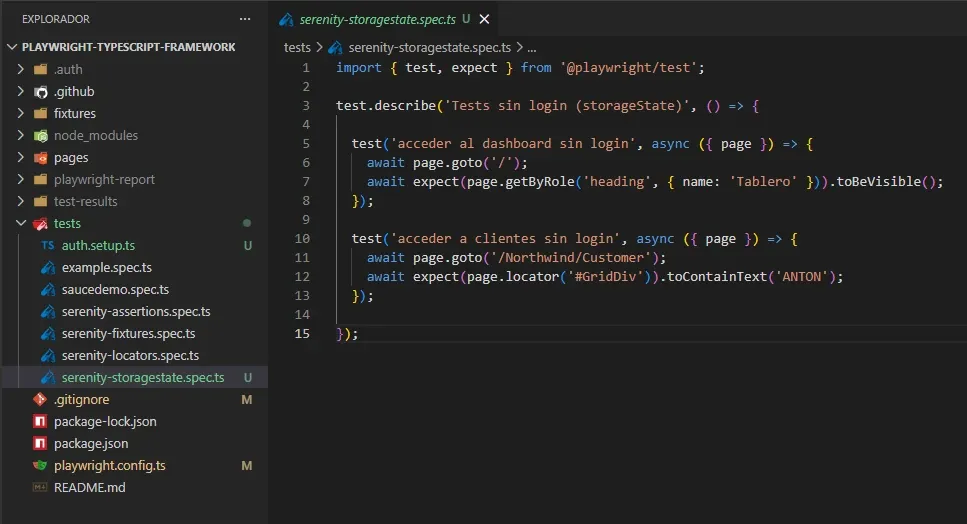Image resolution: width=967 pixels, height=524 pixels.
Task: Click Playwright icon in the editor tab
Action: coord(286,20)
